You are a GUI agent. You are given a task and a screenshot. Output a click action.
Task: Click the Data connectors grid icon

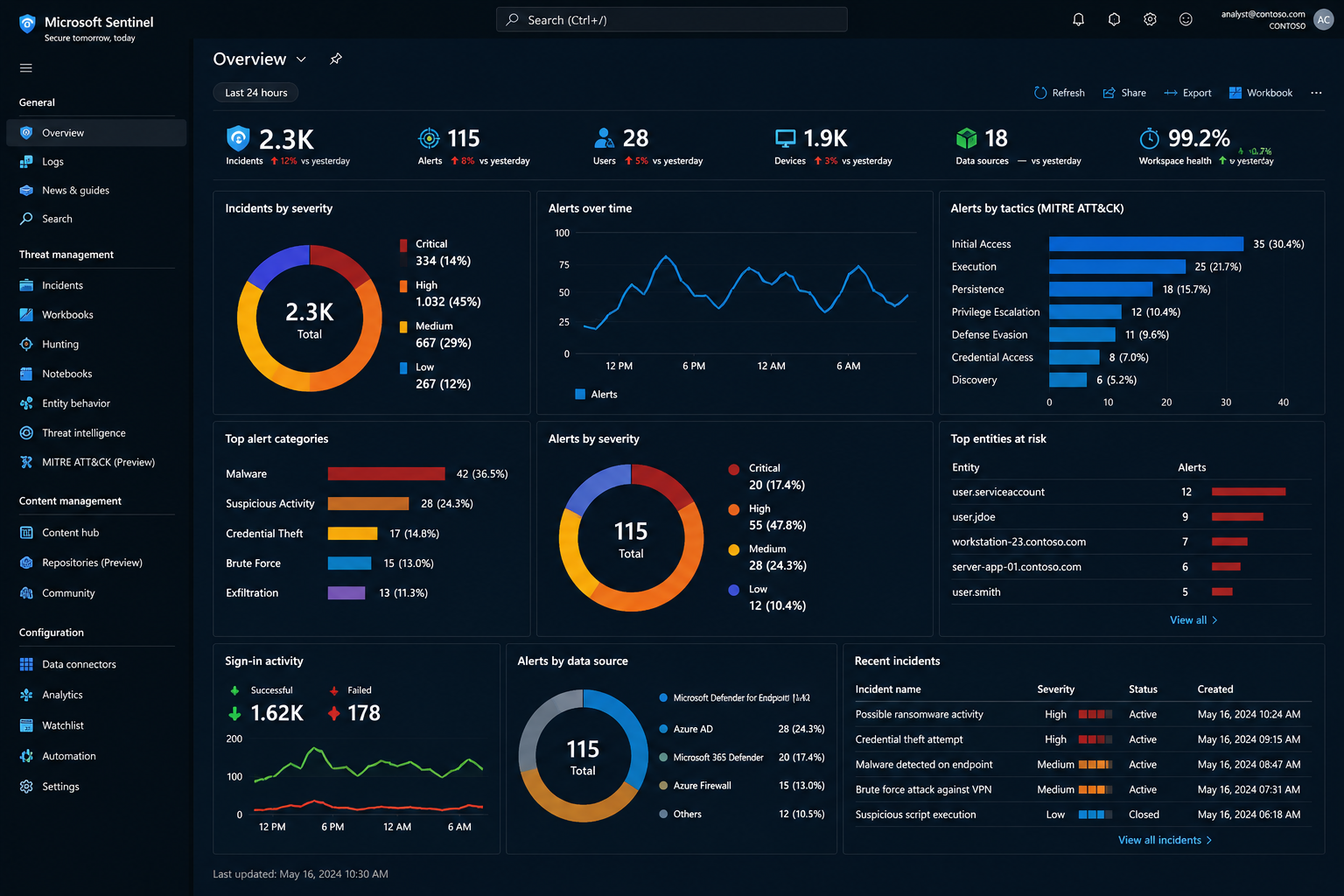(26, 664)
